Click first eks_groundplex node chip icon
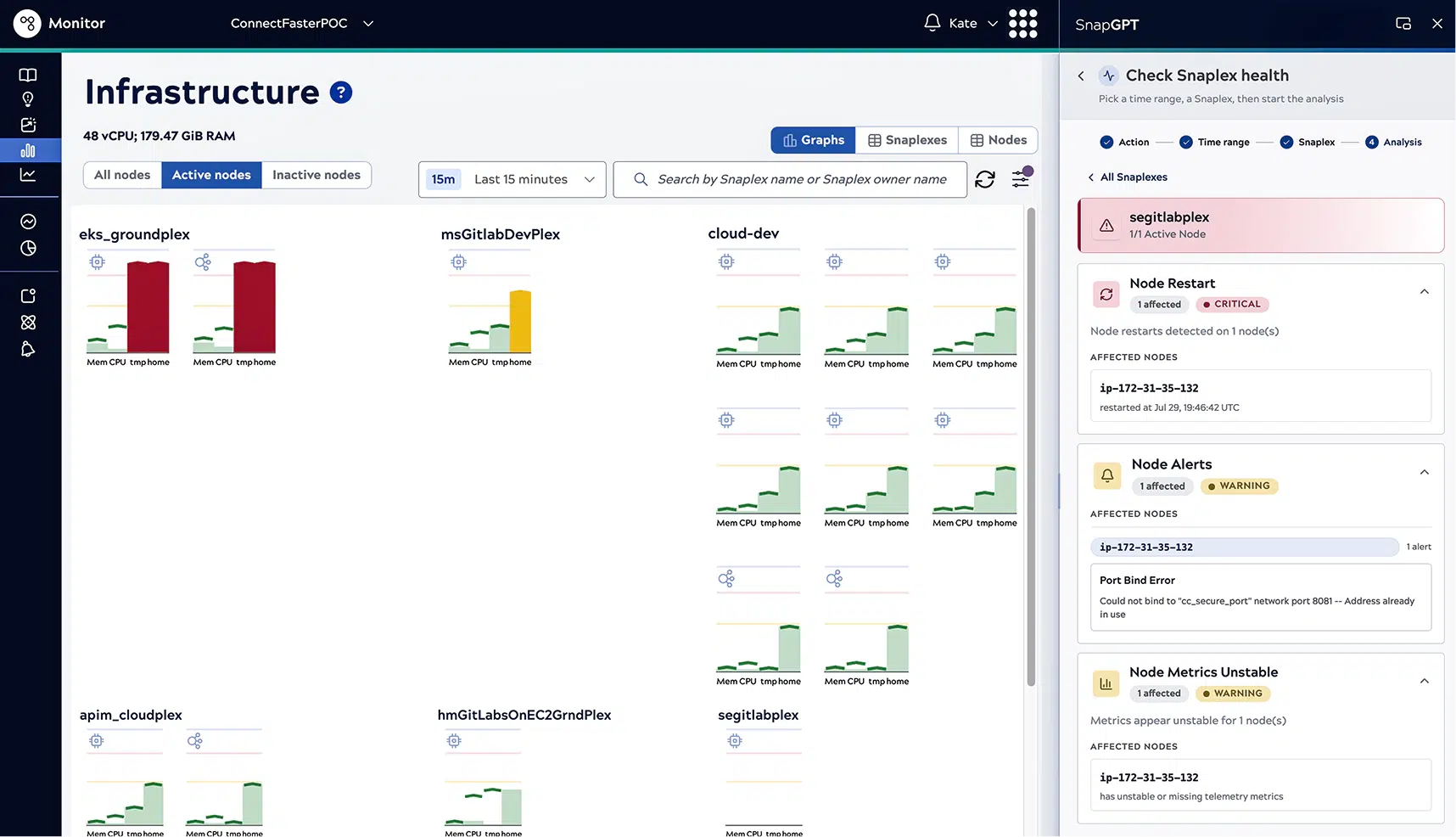Viewport: 1456px width, 837px height. click(x=98, y=262)
